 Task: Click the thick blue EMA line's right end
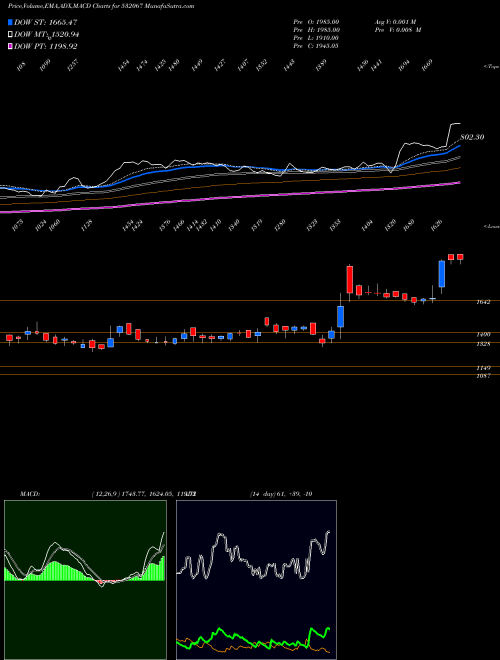459,146
